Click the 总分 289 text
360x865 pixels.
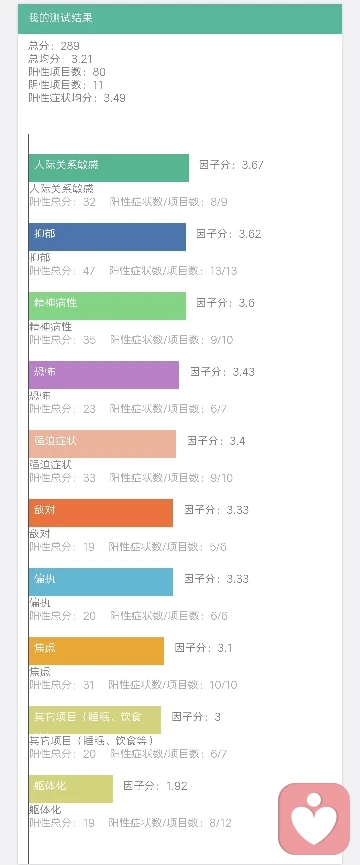[x=54, y=46]
